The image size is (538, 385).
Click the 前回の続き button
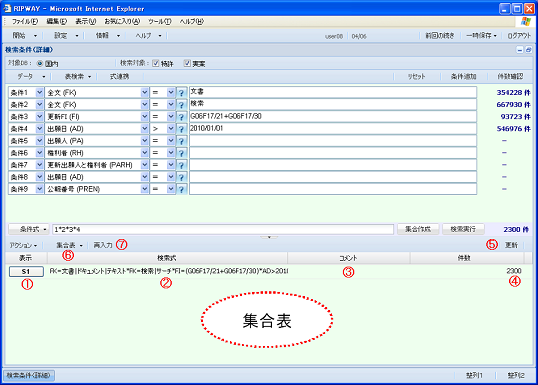pos(440,35)
